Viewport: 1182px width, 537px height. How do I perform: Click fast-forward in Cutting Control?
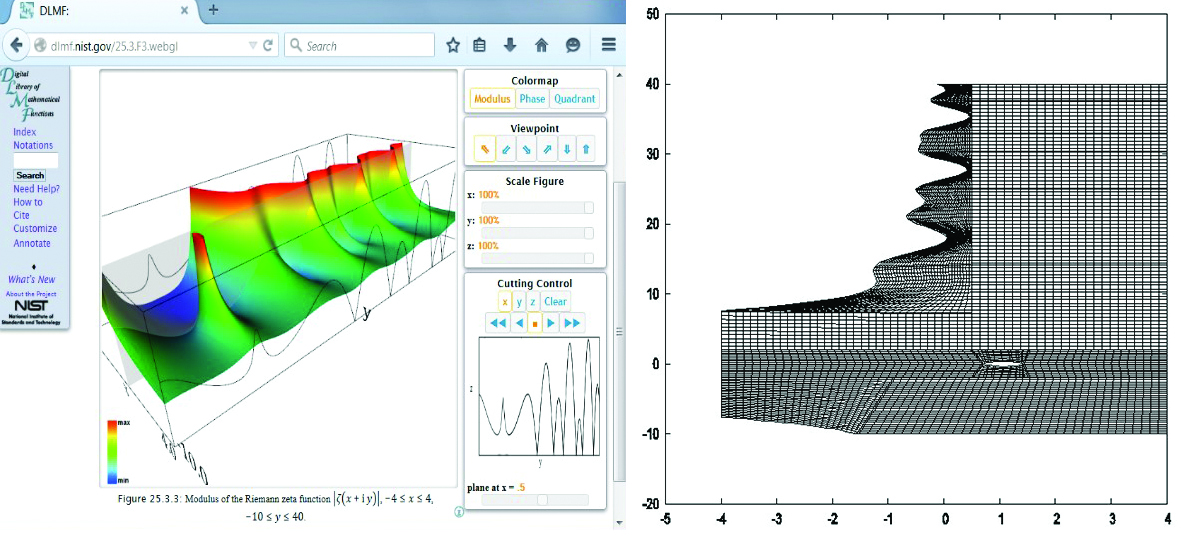pyautogui.click(x=572, y=323)
